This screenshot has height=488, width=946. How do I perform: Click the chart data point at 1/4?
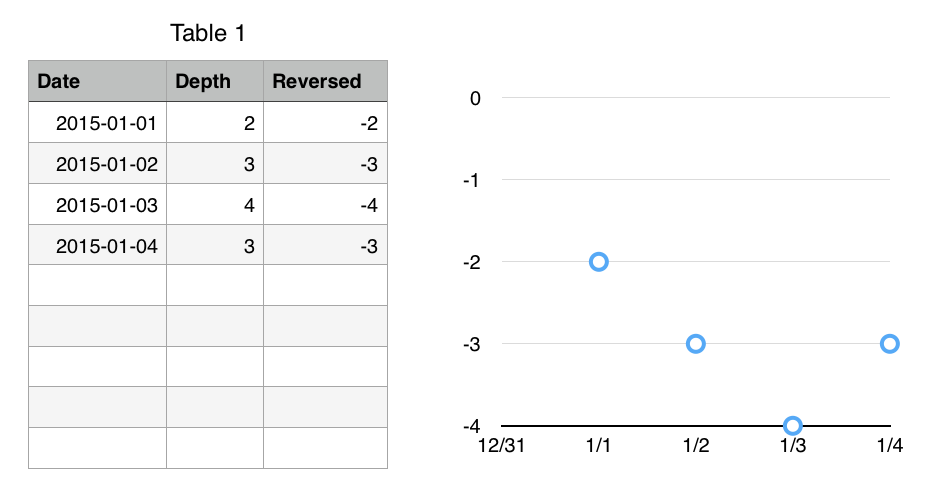[x=890, y=344]
